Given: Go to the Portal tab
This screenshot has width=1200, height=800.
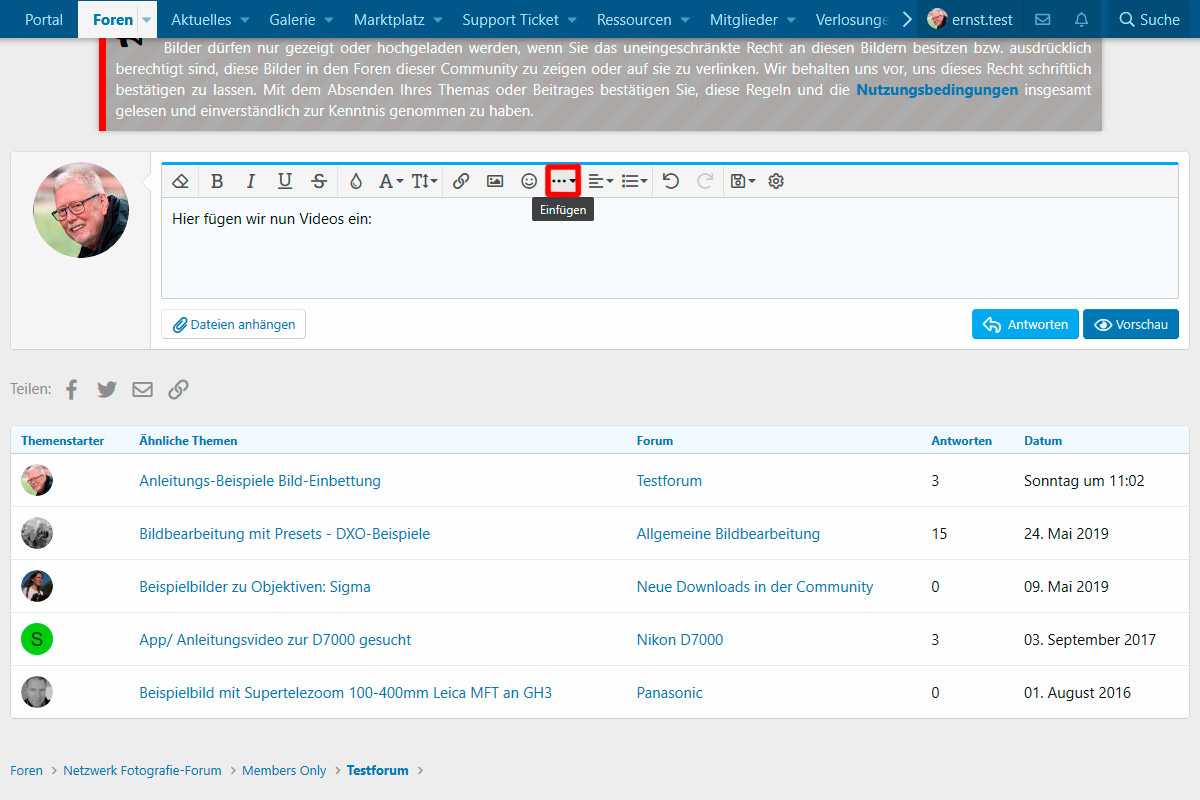Looking at the screenshot, I should (44, 19).
